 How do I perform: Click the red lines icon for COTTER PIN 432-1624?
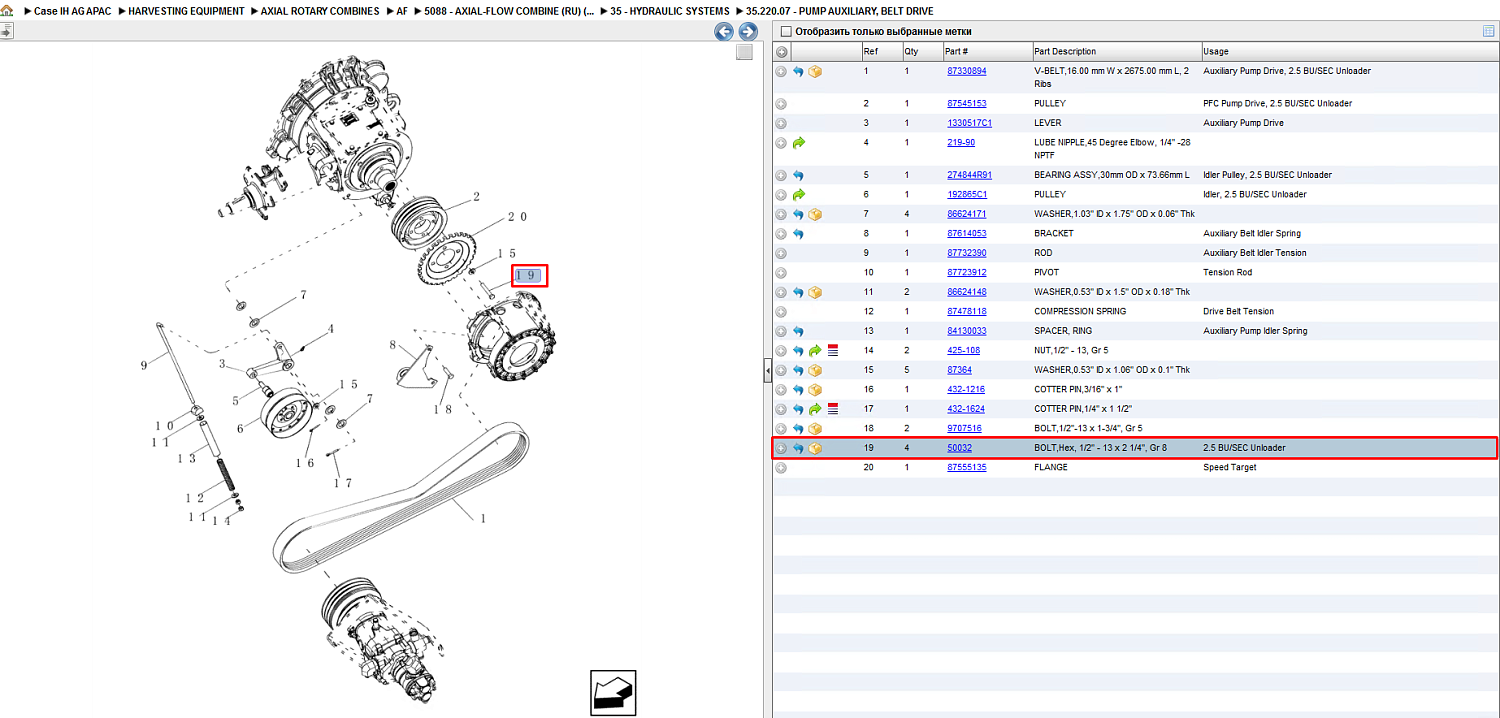(x=832, y=409)
